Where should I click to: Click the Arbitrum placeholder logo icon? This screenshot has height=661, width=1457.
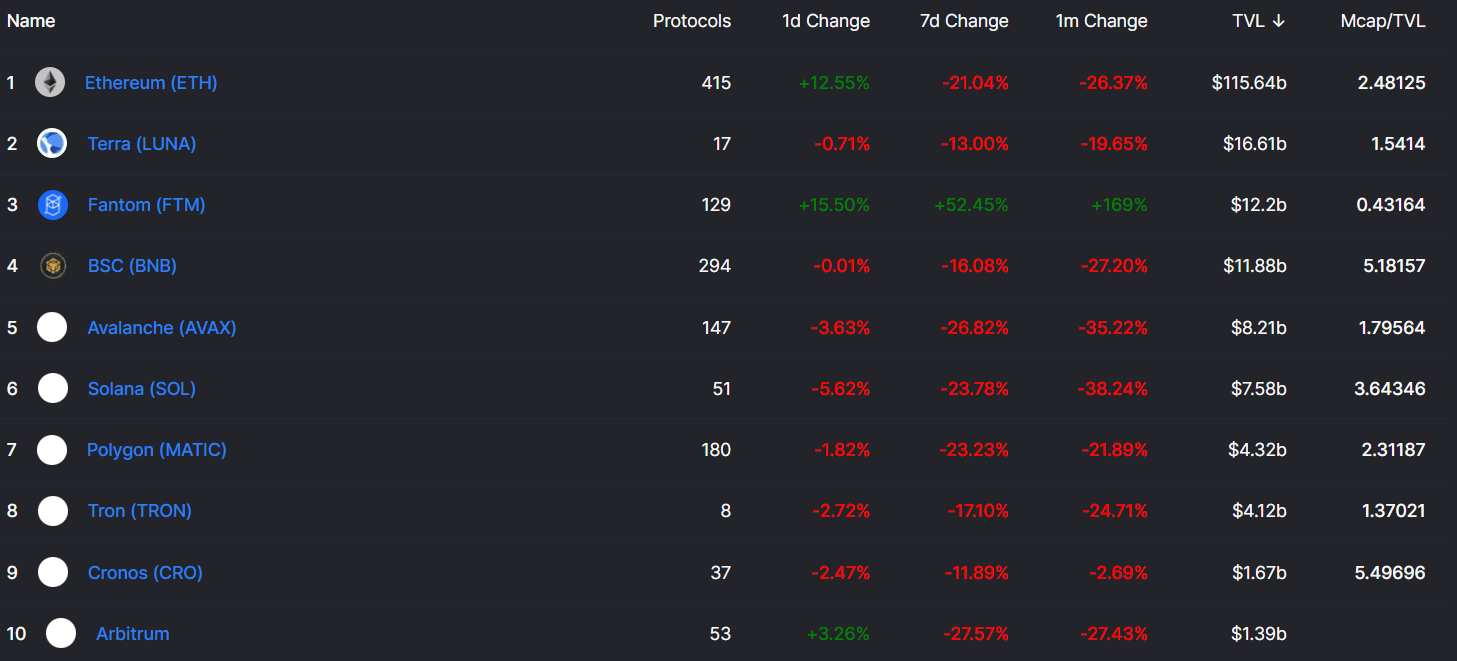click(61, 633)
